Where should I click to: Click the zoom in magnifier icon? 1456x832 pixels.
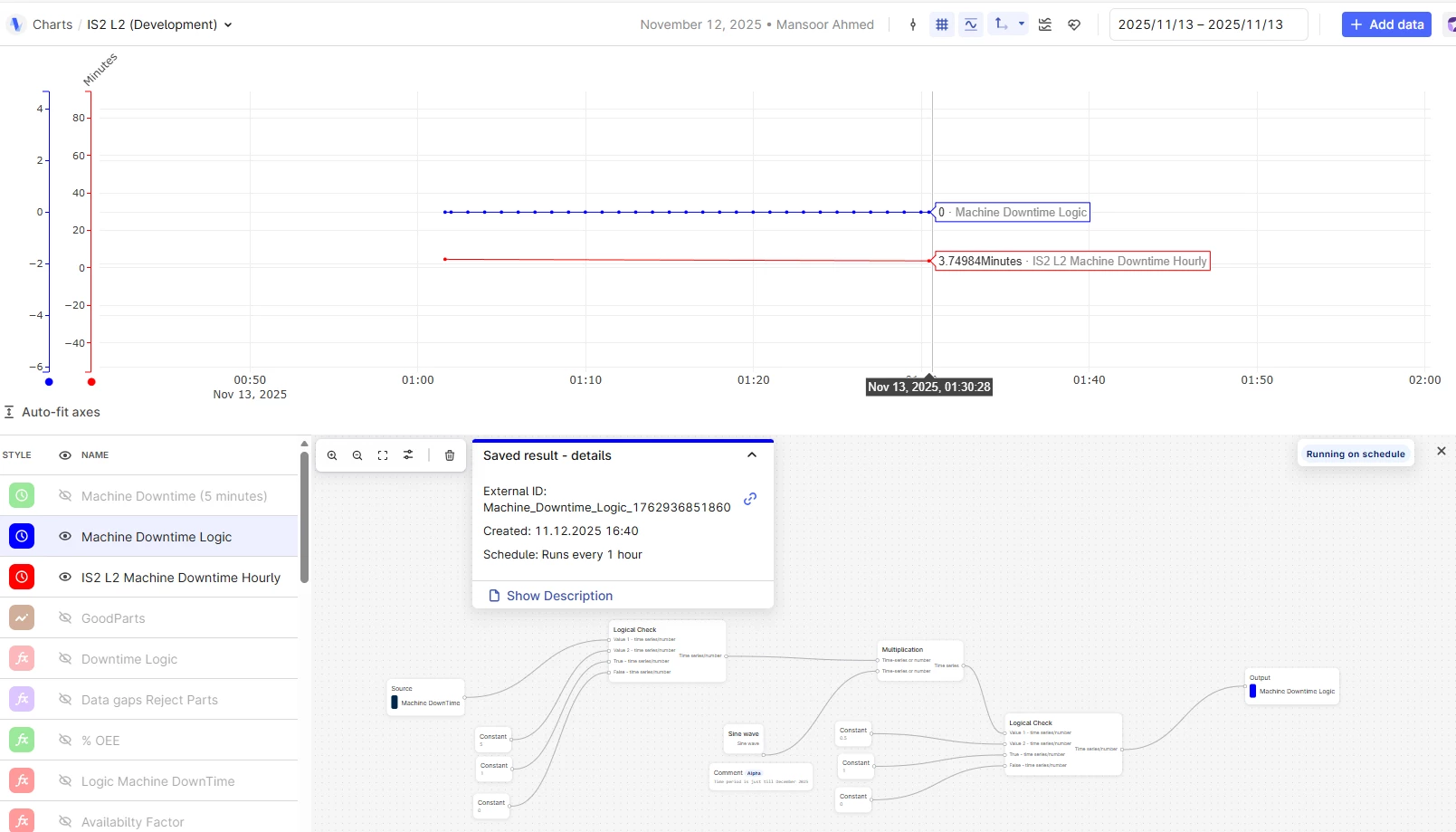[332, 455]
